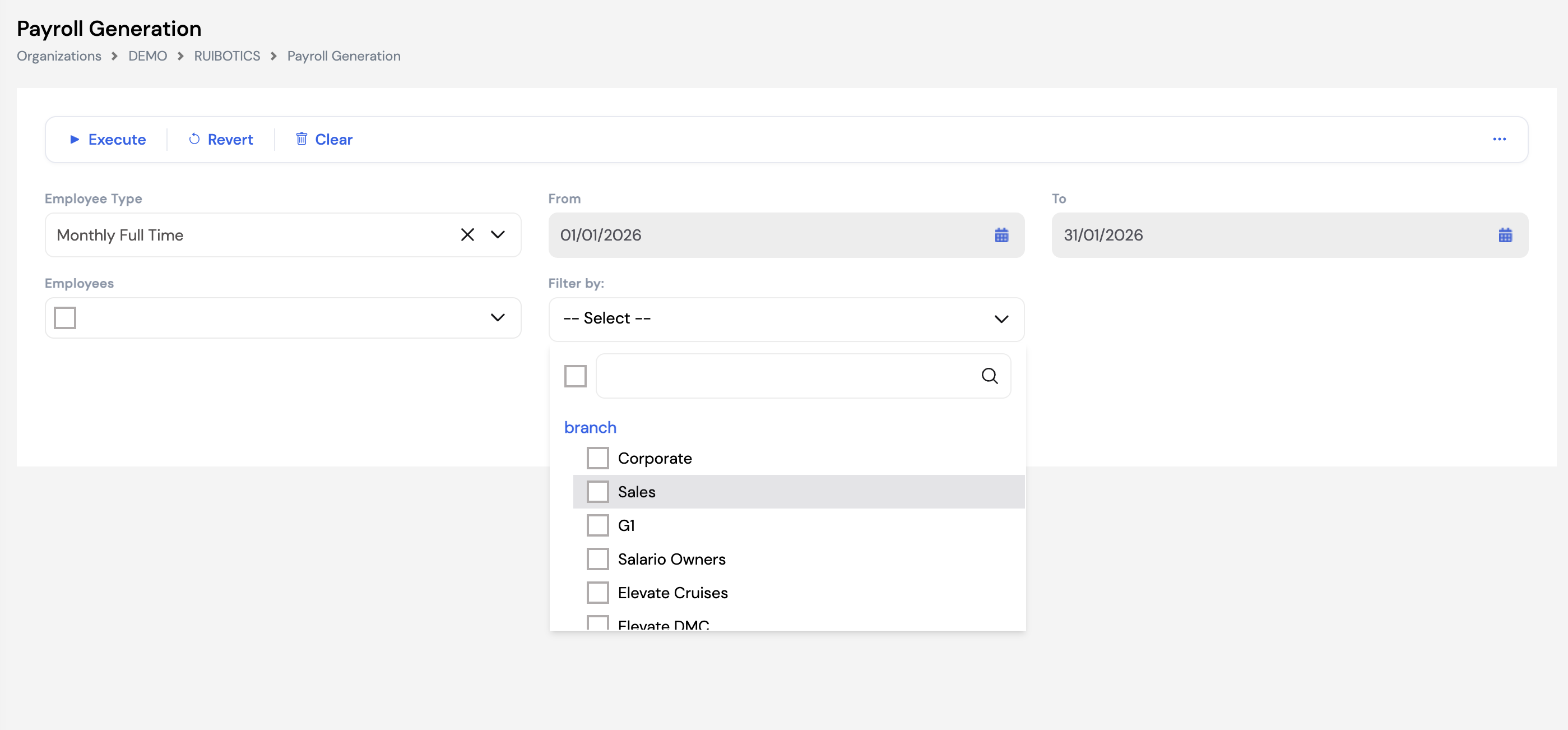Click the Clear trash bin icon
The image size is (1568, 730).
[301, 139]
